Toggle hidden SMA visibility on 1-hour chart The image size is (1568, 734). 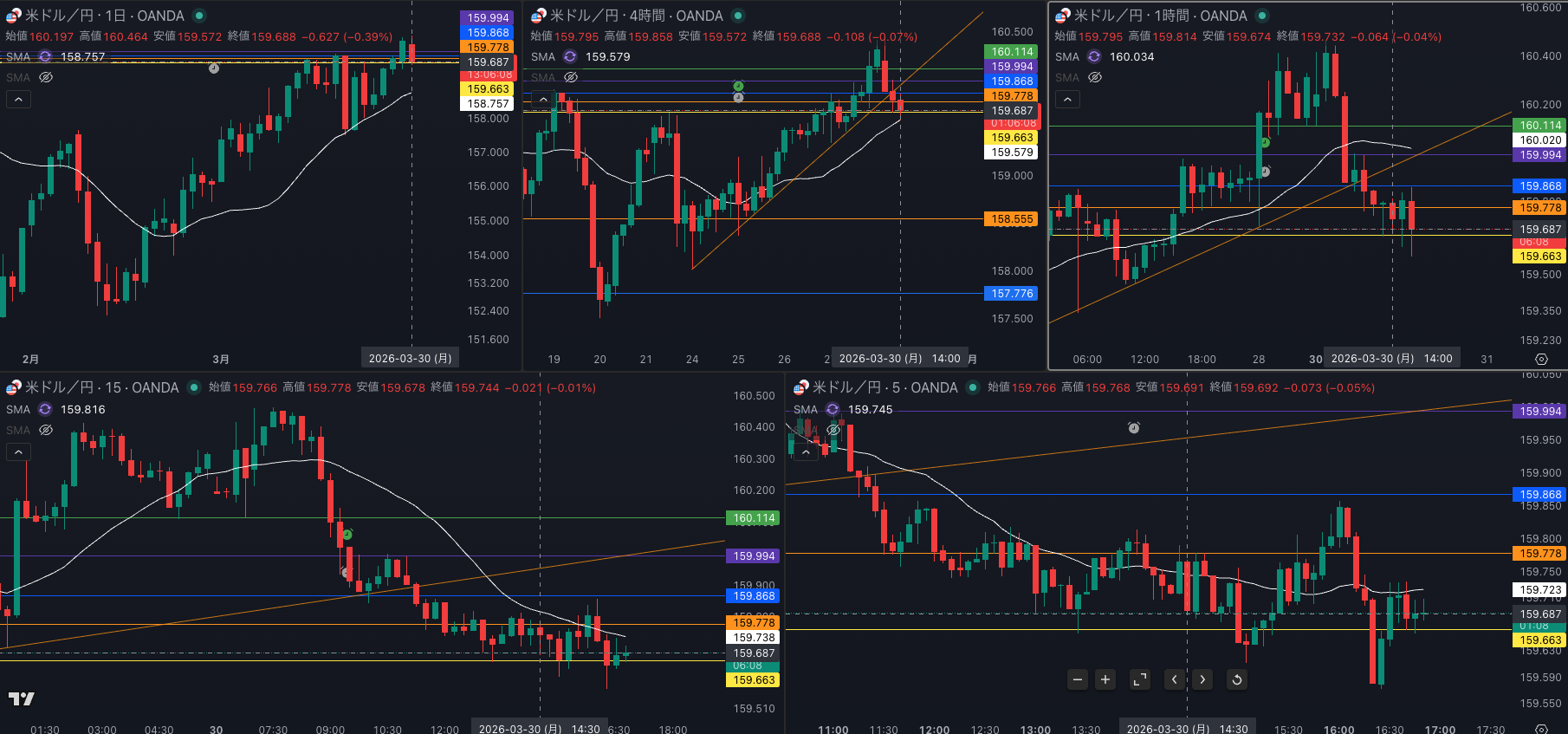point(1095,77)
